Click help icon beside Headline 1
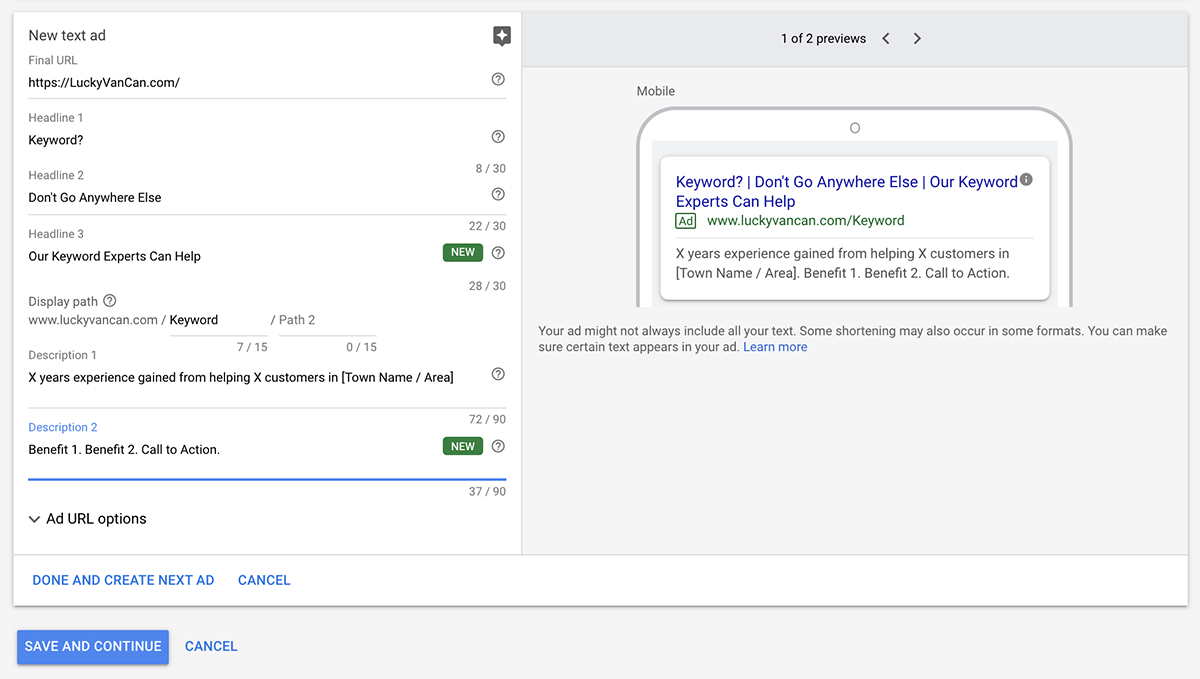Screen dimensions: 1200x679 click(498, 137)
